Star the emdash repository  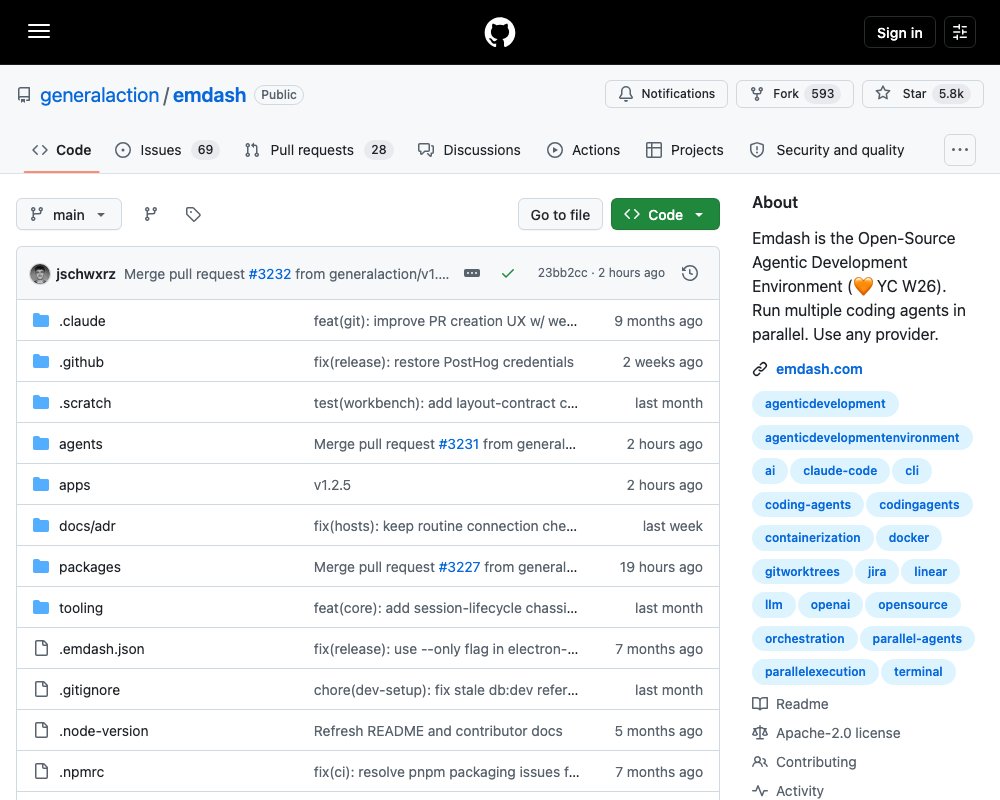coord(923,94)
